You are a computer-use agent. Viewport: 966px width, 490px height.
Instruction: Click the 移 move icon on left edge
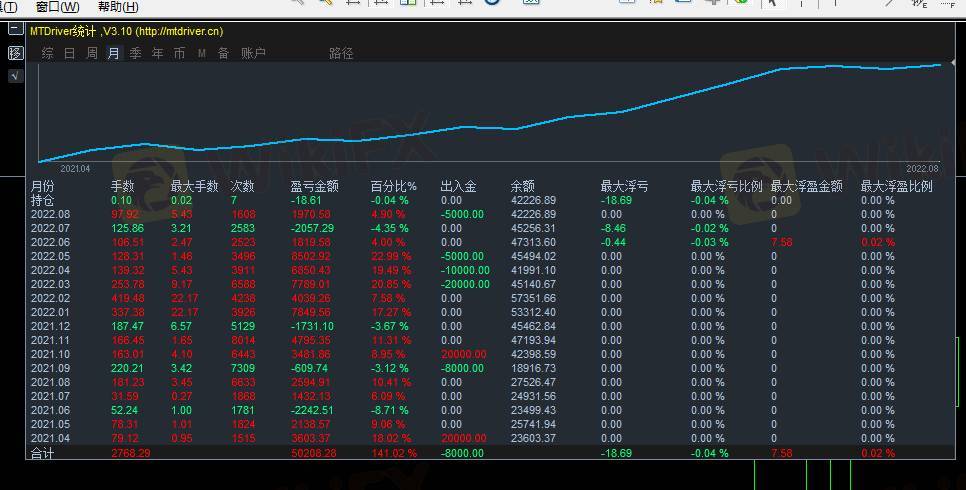(x=16, y=52)
